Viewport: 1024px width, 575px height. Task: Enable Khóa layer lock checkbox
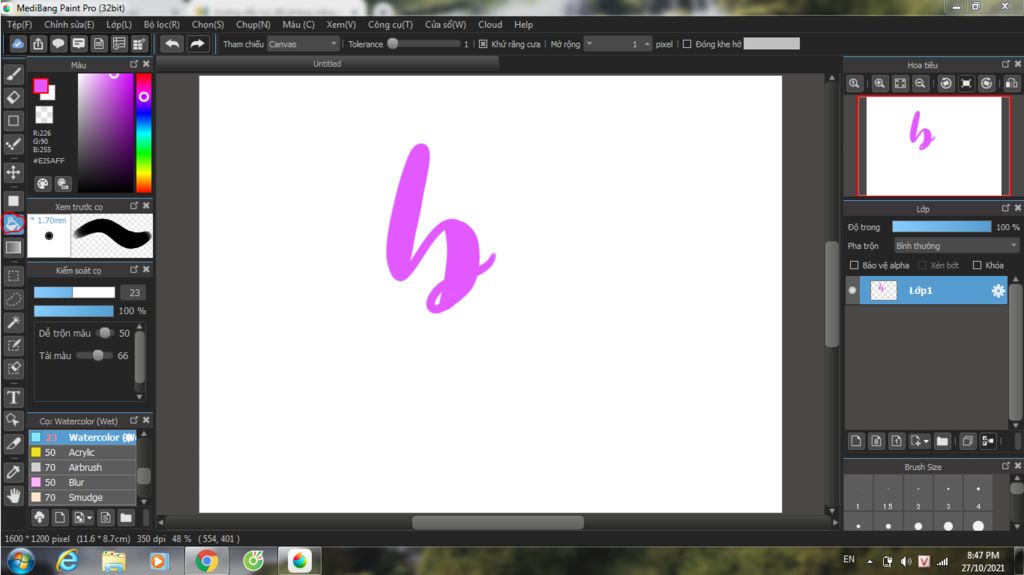[977, 265]
